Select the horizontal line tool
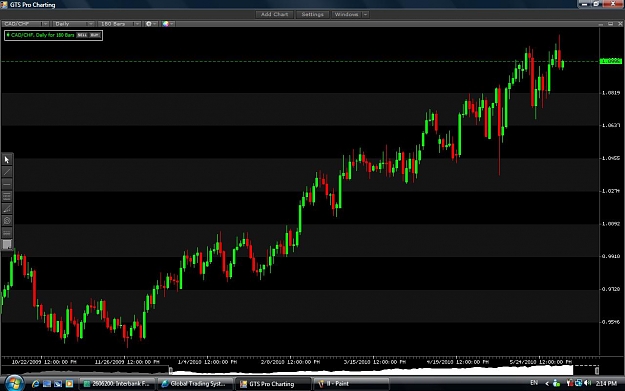 click(x=7, y=184)
